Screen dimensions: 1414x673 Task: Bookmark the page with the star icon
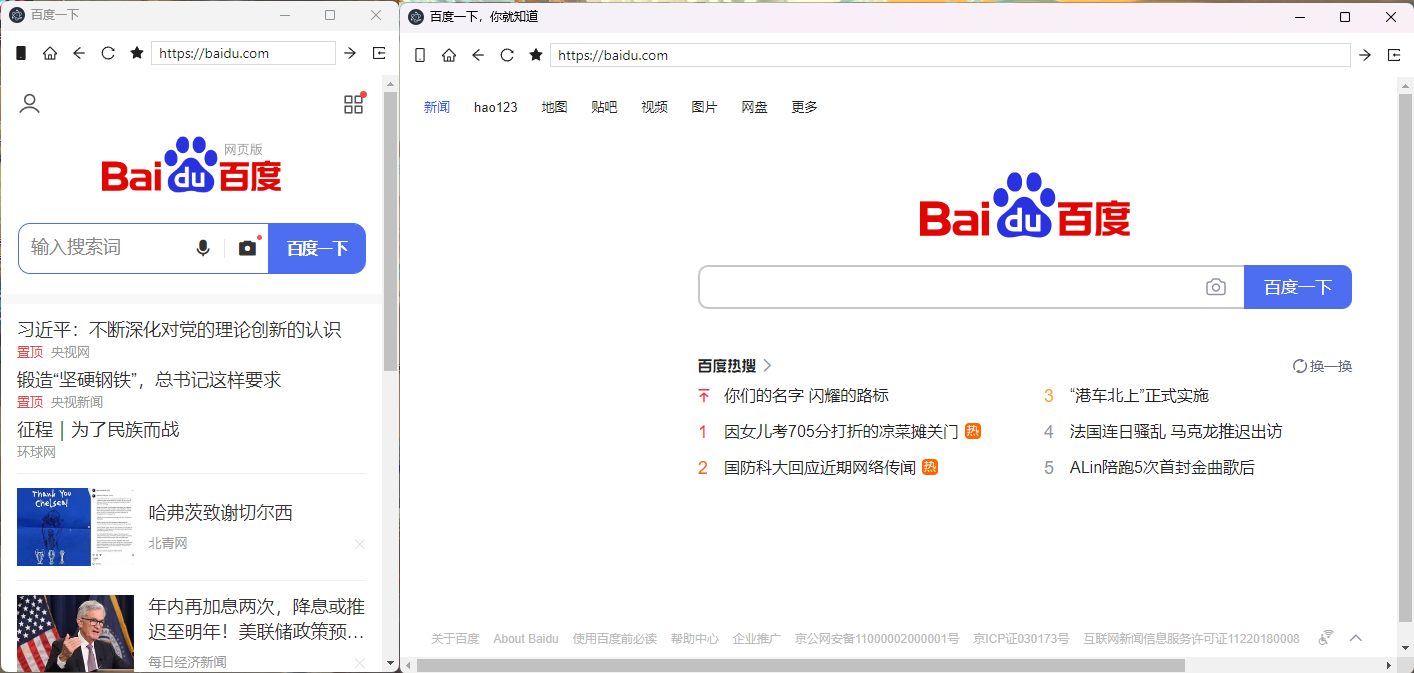pos(536,55)
